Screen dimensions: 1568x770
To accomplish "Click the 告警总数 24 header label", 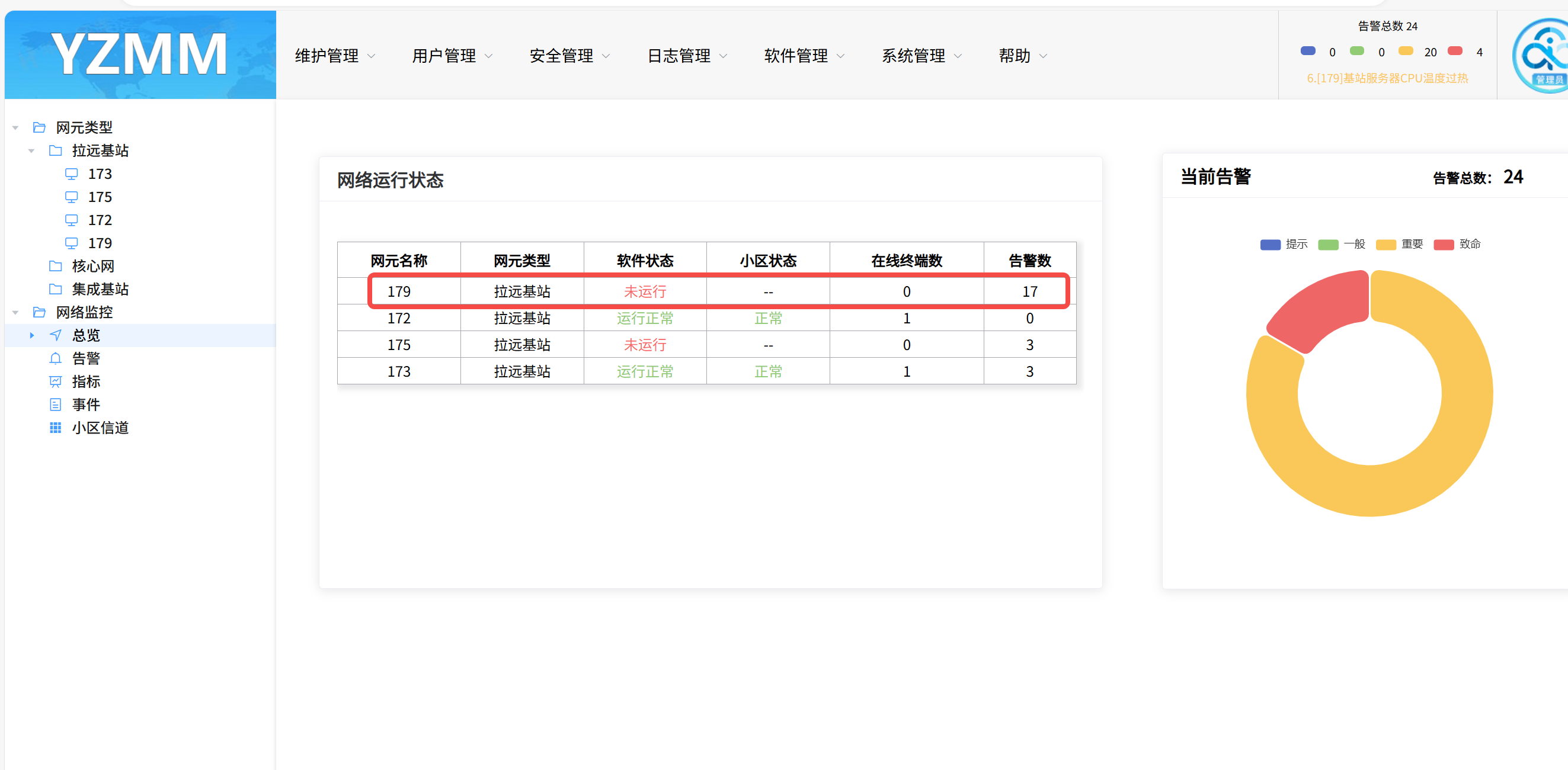I will [x=1387, y=26].
